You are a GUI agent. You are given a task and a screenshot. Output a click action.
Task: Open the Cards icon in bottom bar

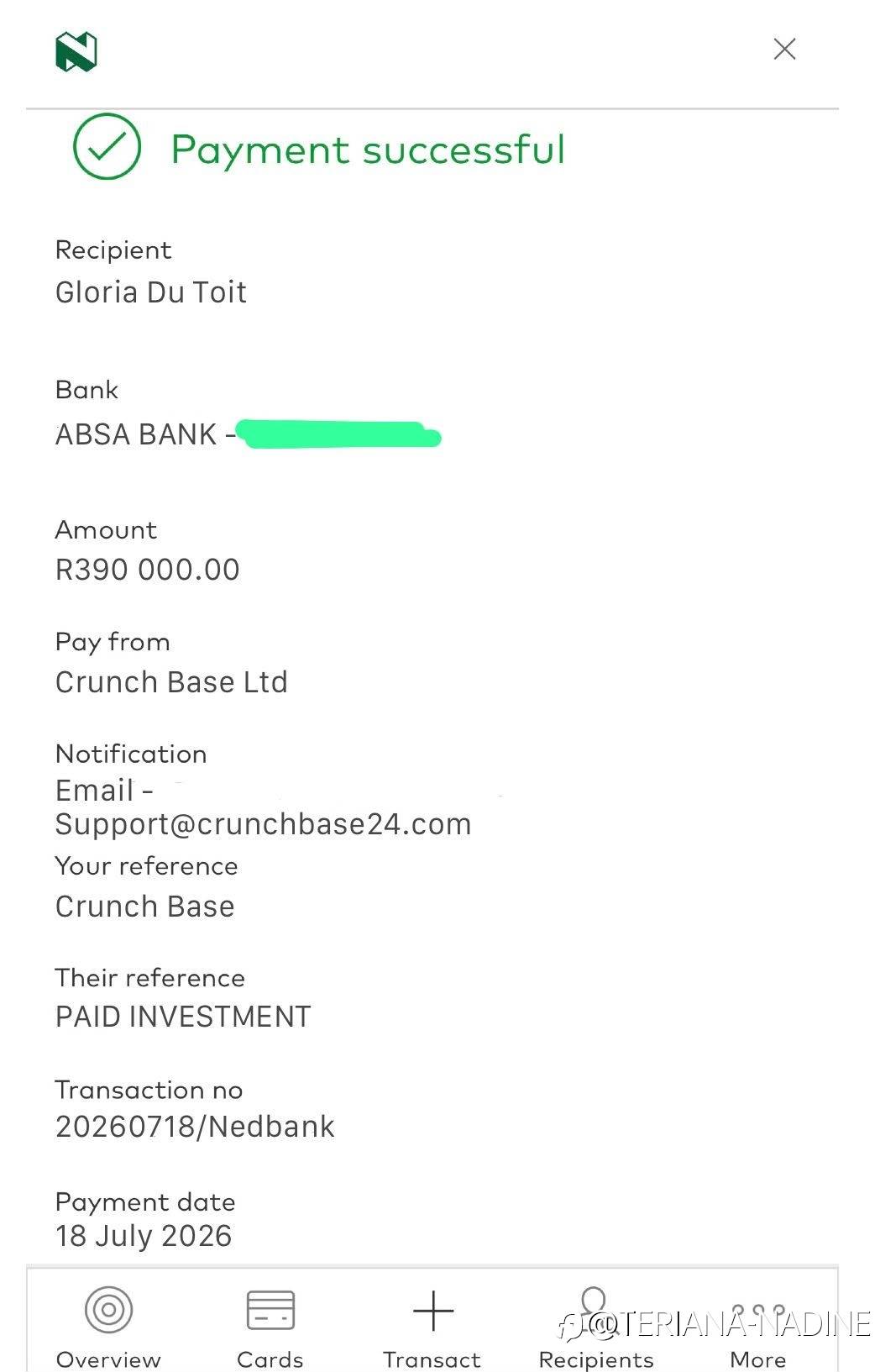(x=270, y=1310)
